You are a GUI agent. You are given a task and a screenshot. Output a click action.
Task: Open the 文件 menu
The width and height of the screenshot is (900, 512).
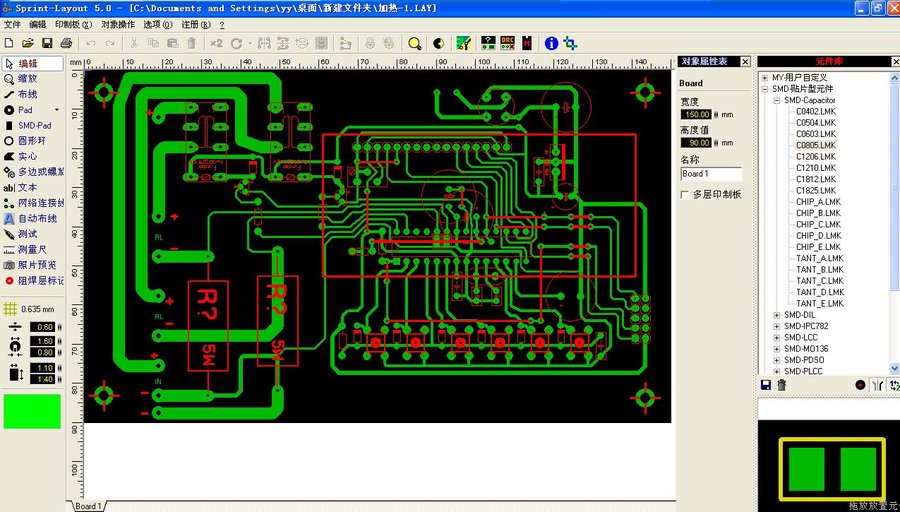(12, 24)
